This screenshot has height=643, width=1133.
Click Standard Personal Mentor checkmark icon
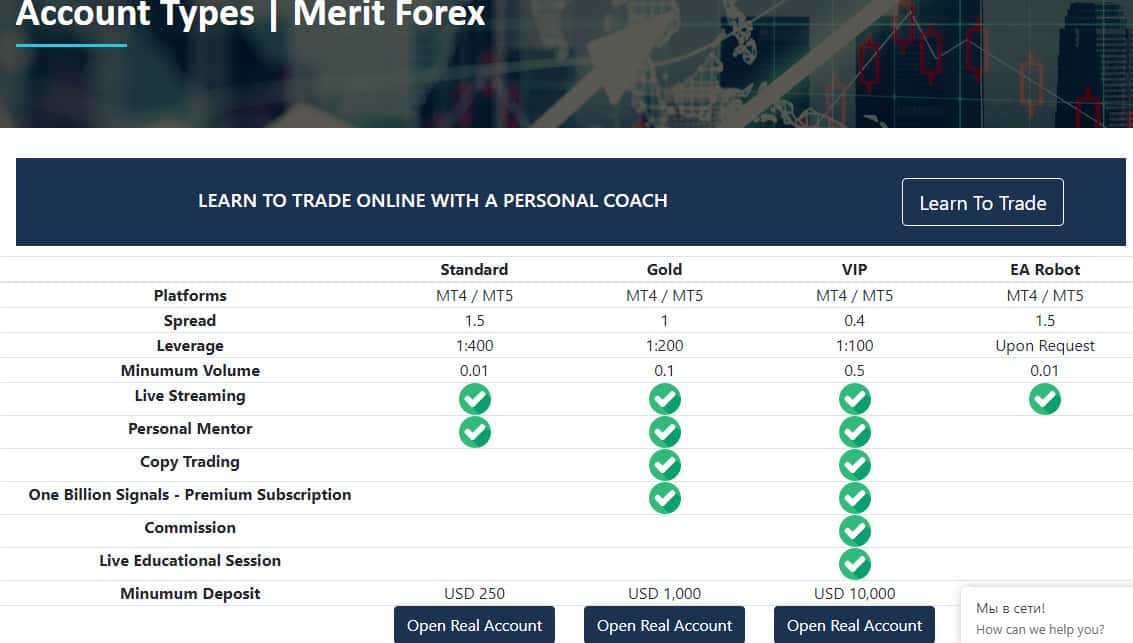pos(475,432)
